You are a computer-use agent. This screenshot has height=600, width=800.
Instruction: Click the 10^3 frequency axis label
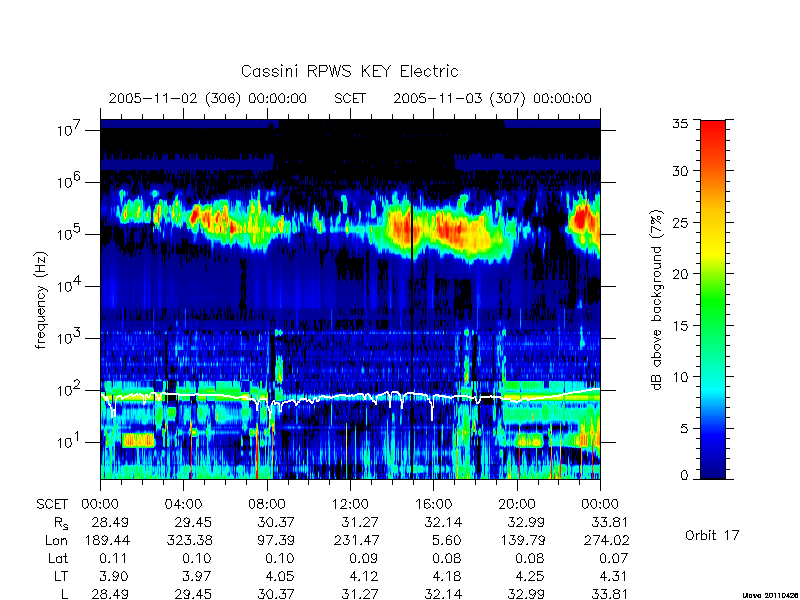(68, 338)
